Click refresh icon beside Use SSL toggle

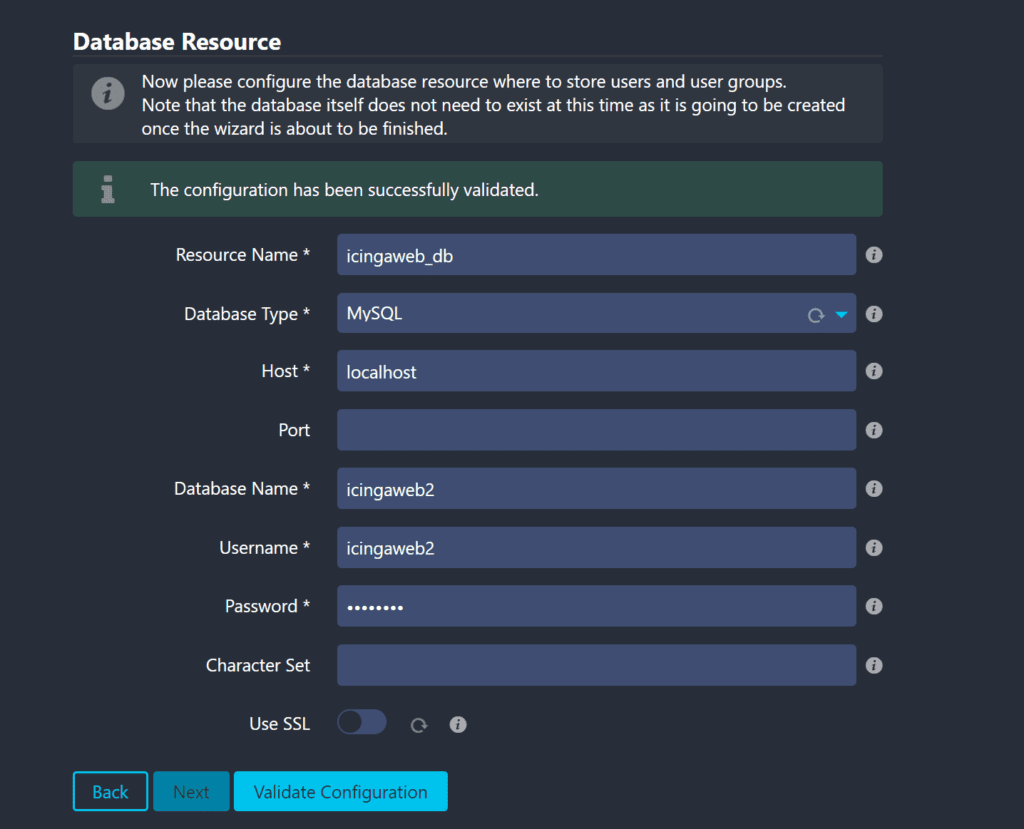[x=419, y=725]
